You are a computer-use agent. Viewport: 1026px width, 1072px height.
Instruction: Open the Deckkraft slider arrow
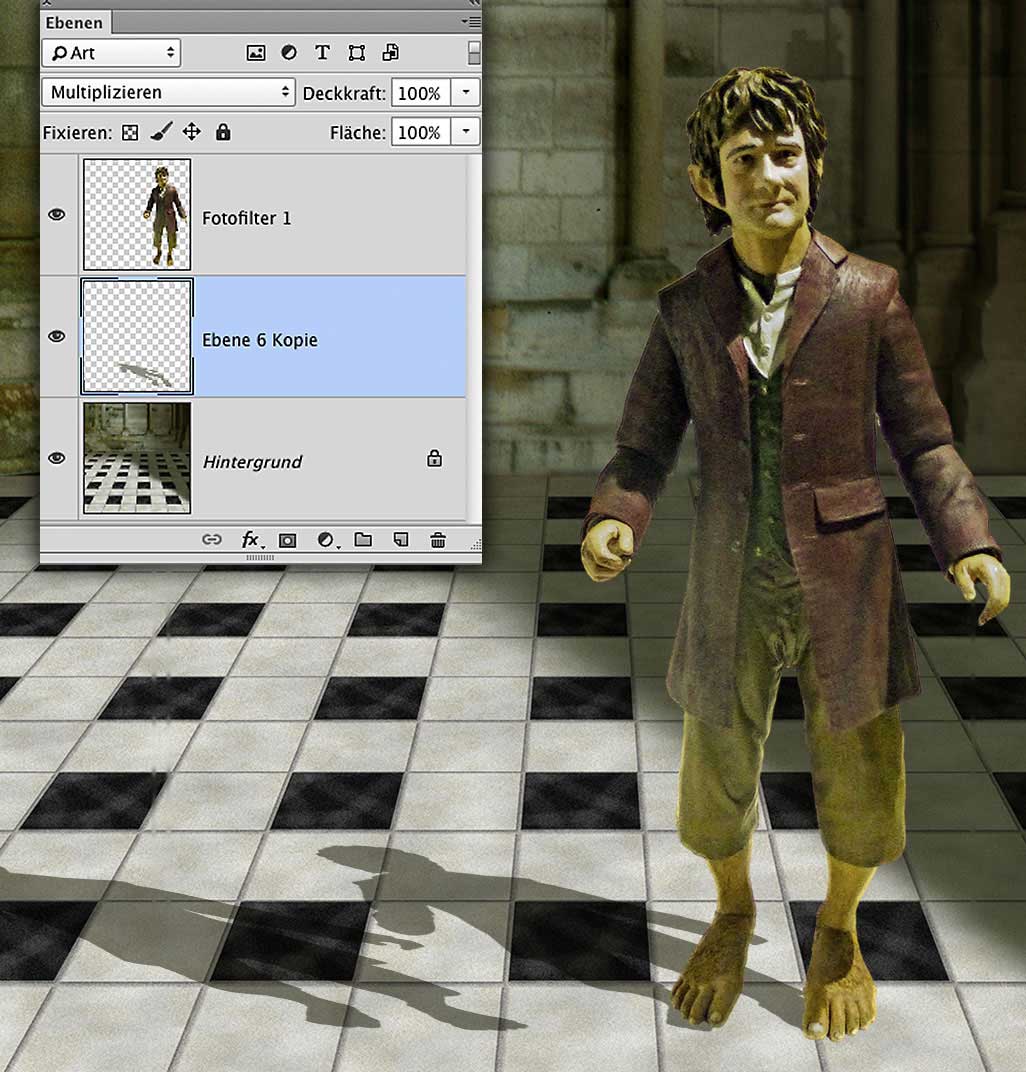click(x=466, y=92)
